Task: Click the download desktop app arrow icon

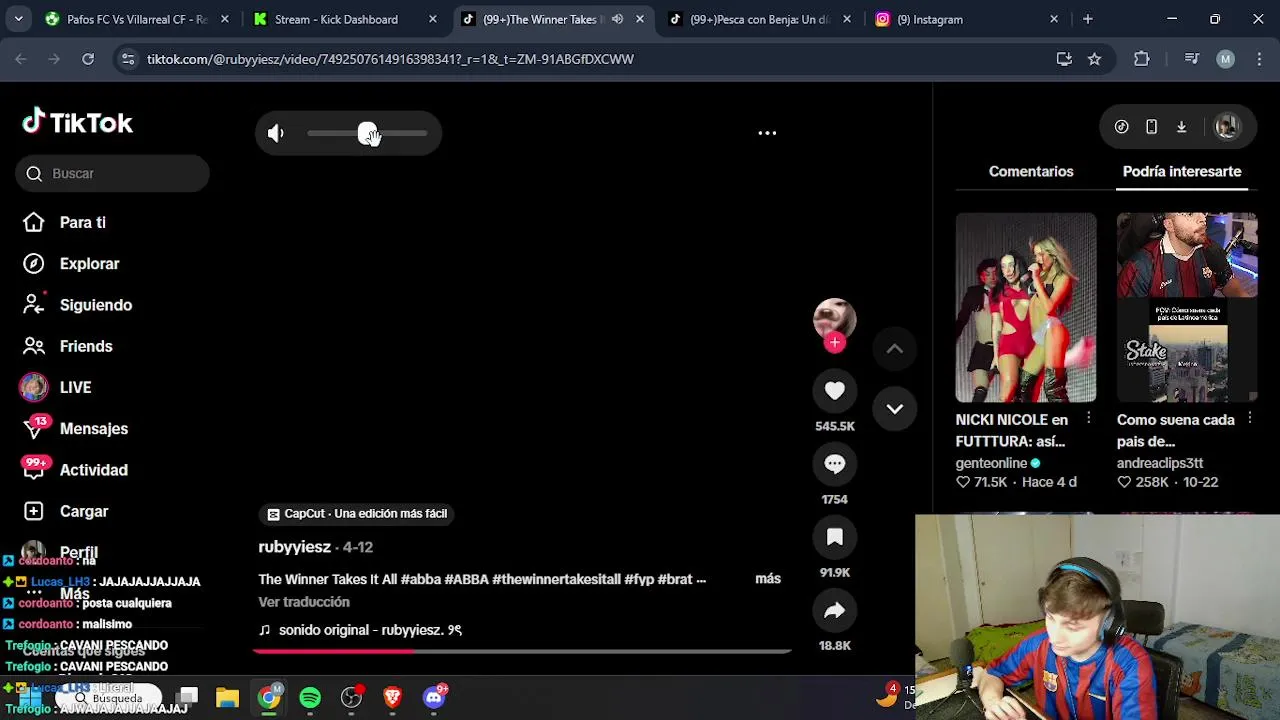Action: tap(1181, 127)
